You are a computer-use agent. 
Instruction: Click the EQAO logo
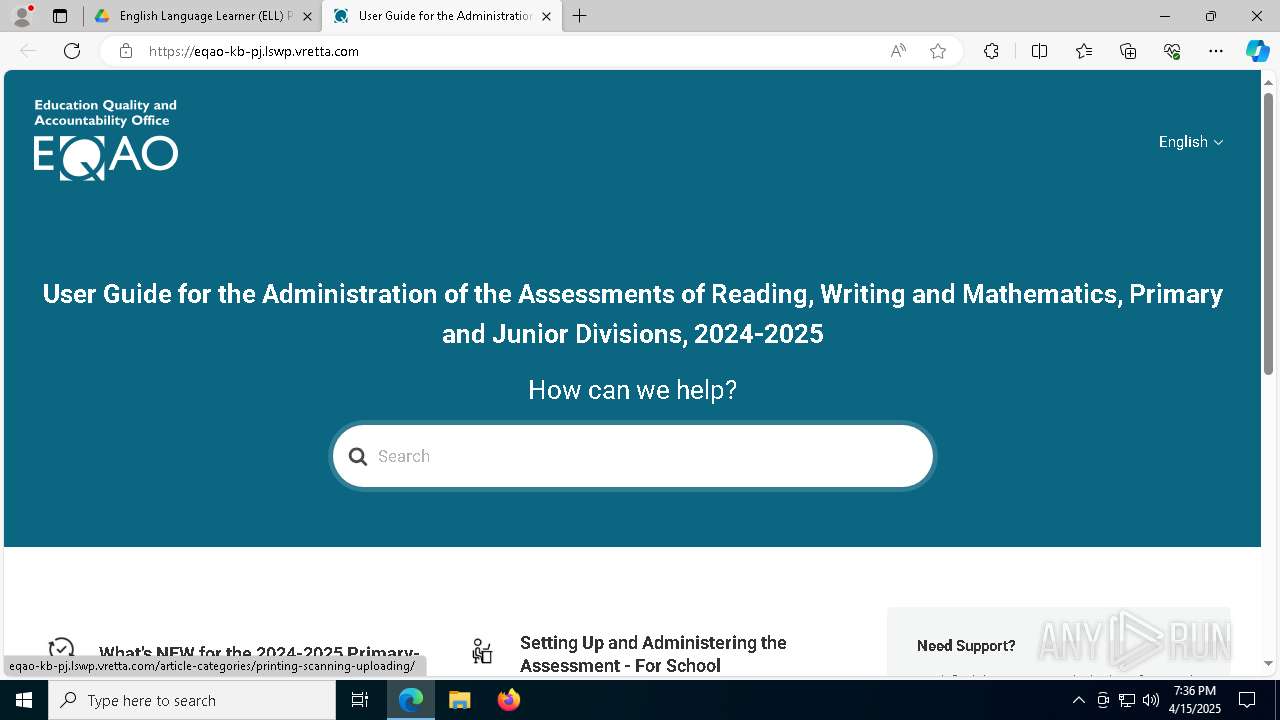click(105, 140)
